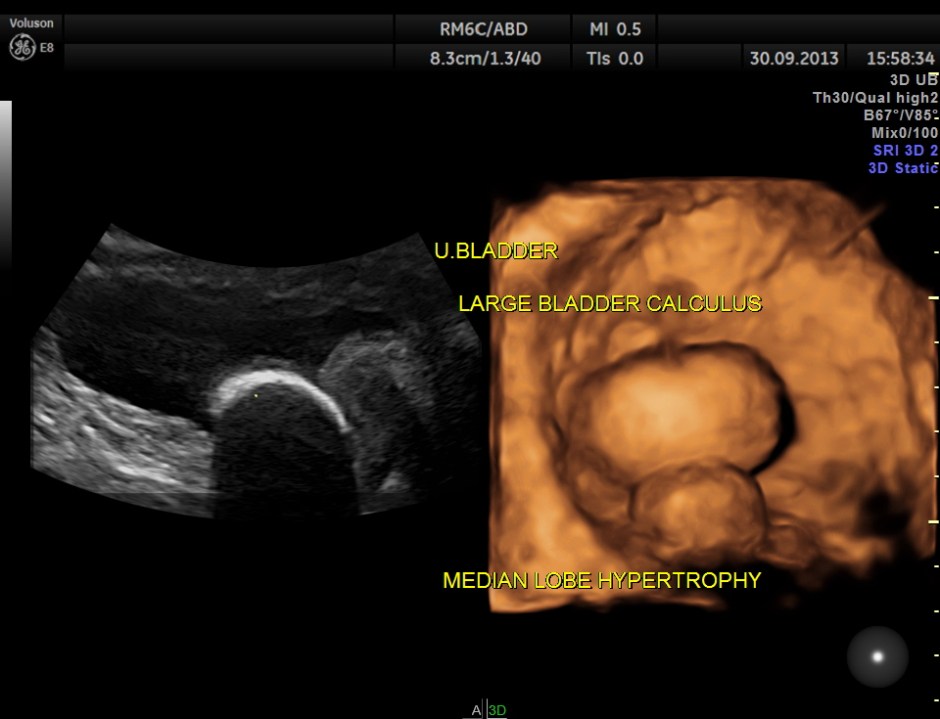940x719 pixels.
Task: Click the 8.3cm/1.3/40 depth field
Action: [485, 58]
